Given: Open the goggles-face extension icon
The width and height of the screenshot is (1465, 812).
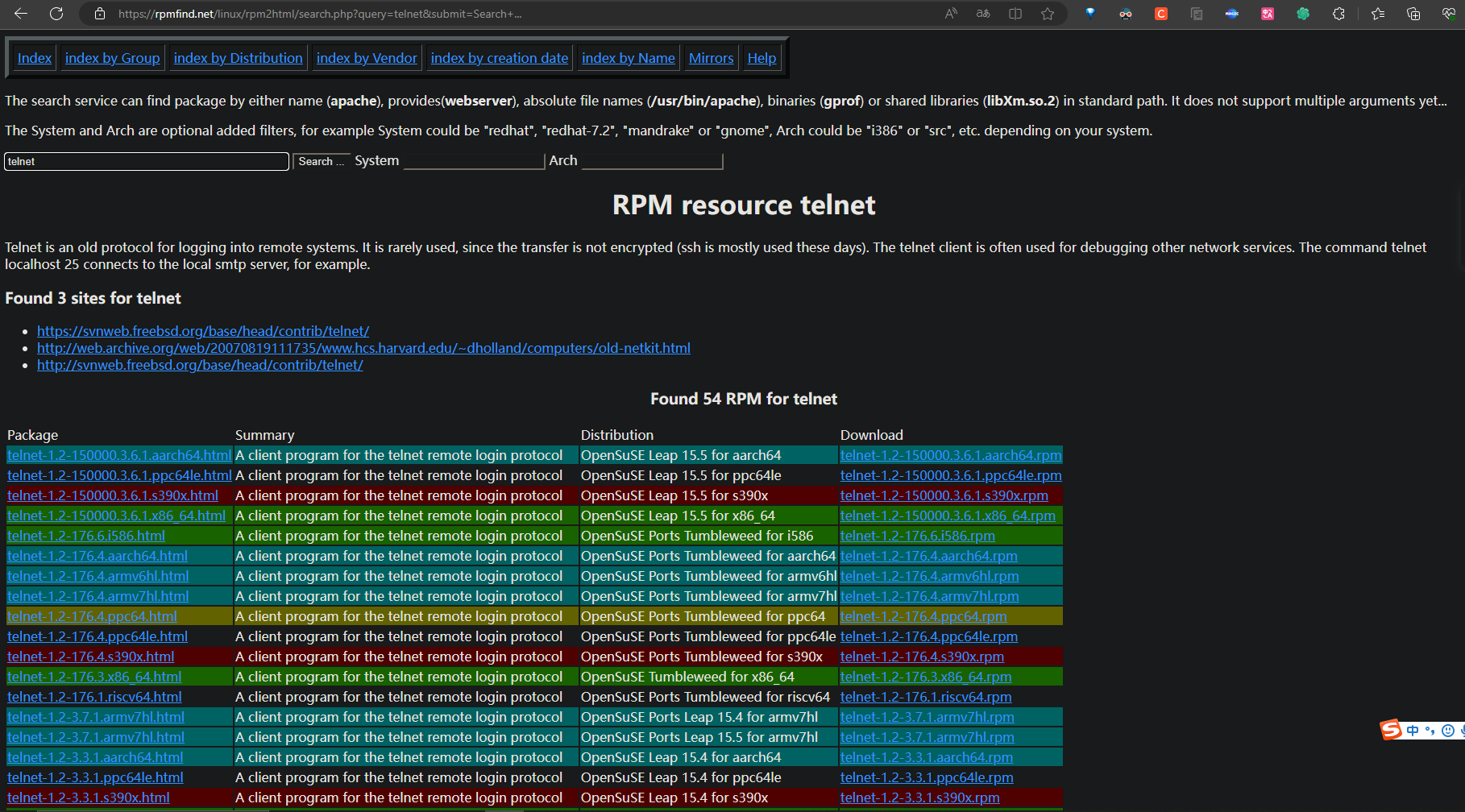Looking at the screenshot, I should 1126,14.
